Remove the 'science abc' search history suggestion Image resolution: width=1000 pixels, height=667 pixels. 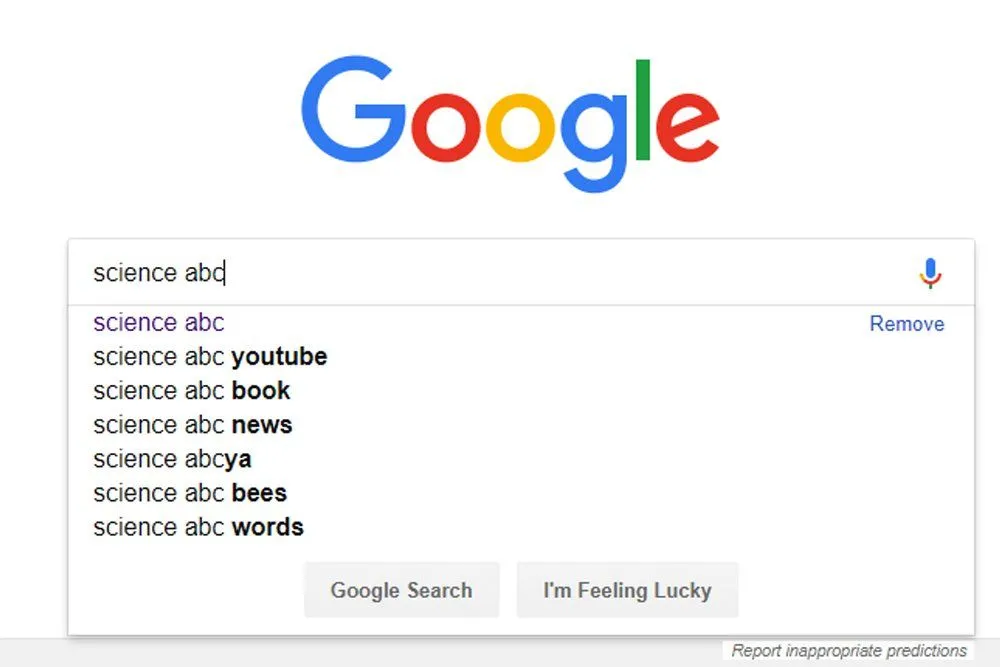[x=906, y=324]
